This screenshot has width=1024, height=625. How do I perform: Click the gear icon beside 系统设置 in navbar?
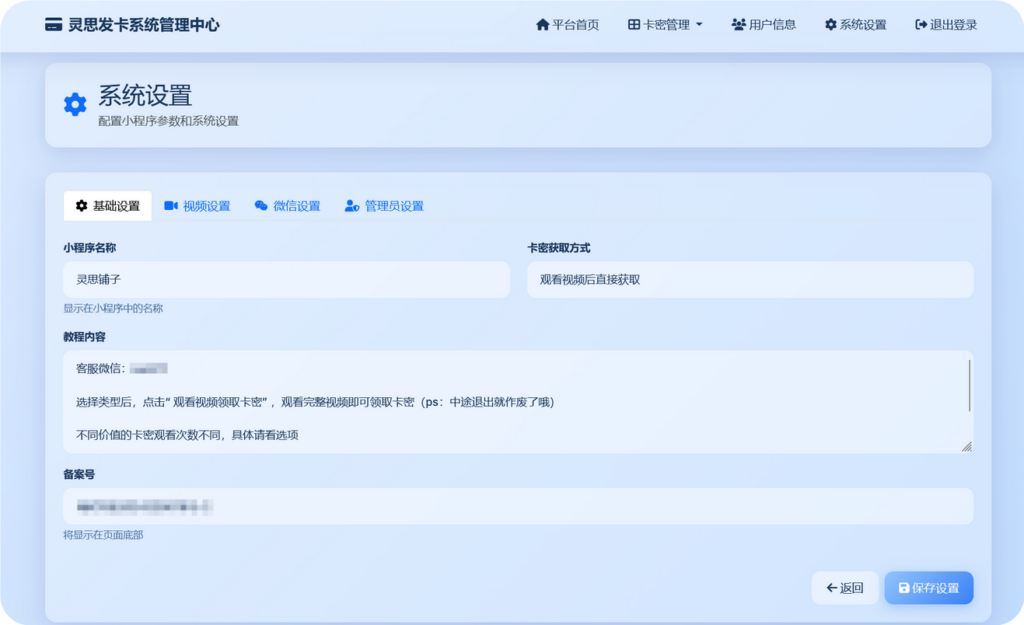coord(830,25)
